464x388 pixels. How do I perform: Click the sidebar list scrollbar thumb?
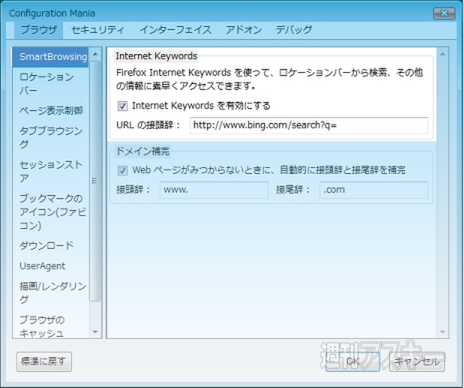coord(95,181)
